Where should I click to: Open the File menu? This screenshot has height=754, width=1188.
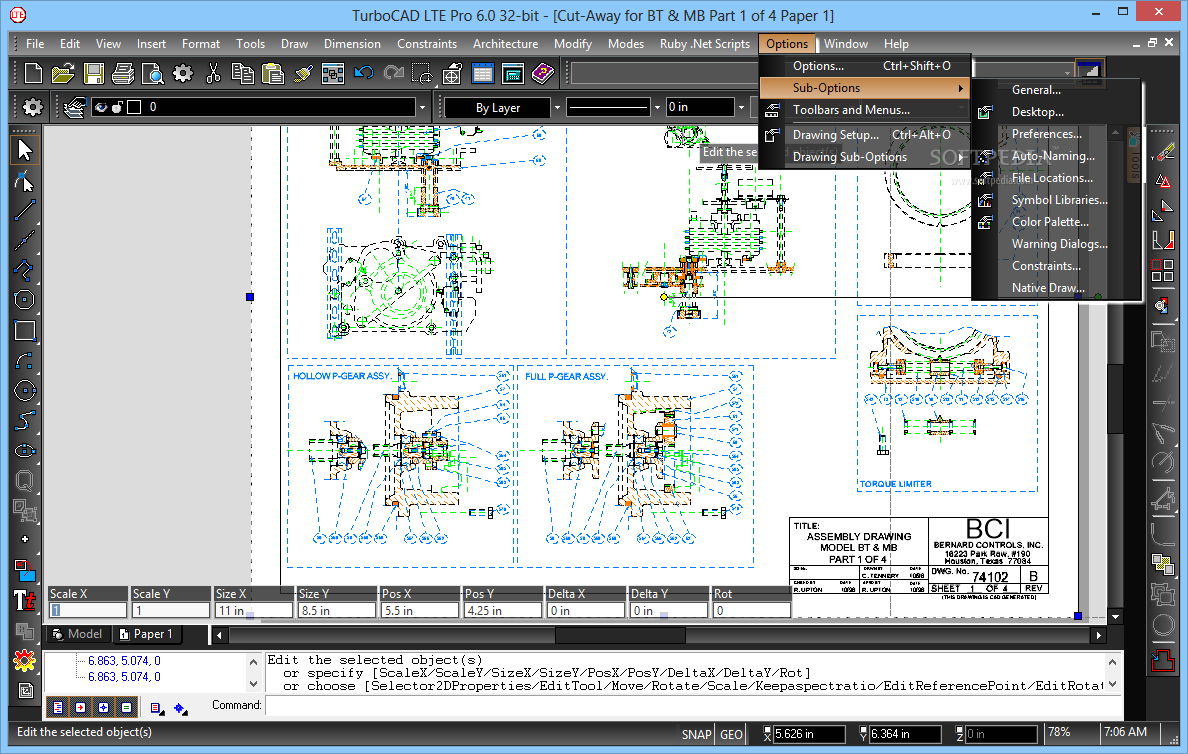click(35, 44)
